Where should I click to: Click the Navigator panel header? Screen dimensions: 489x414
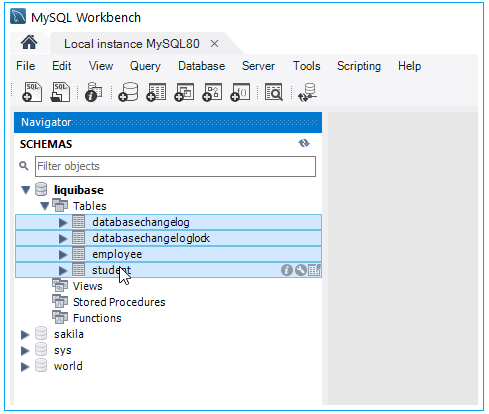[168, 122]
